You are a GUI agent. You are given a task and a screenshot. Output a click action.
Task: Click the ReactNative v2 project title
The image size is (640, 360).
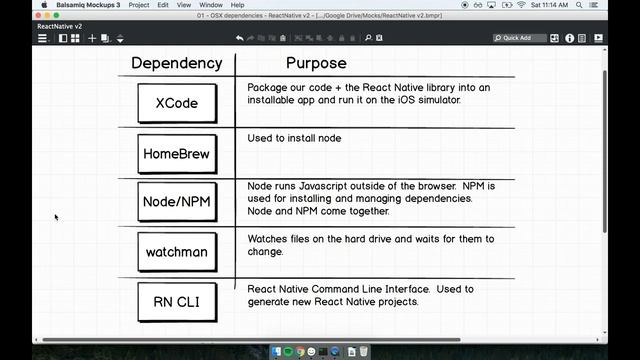[x=60, y=26]
